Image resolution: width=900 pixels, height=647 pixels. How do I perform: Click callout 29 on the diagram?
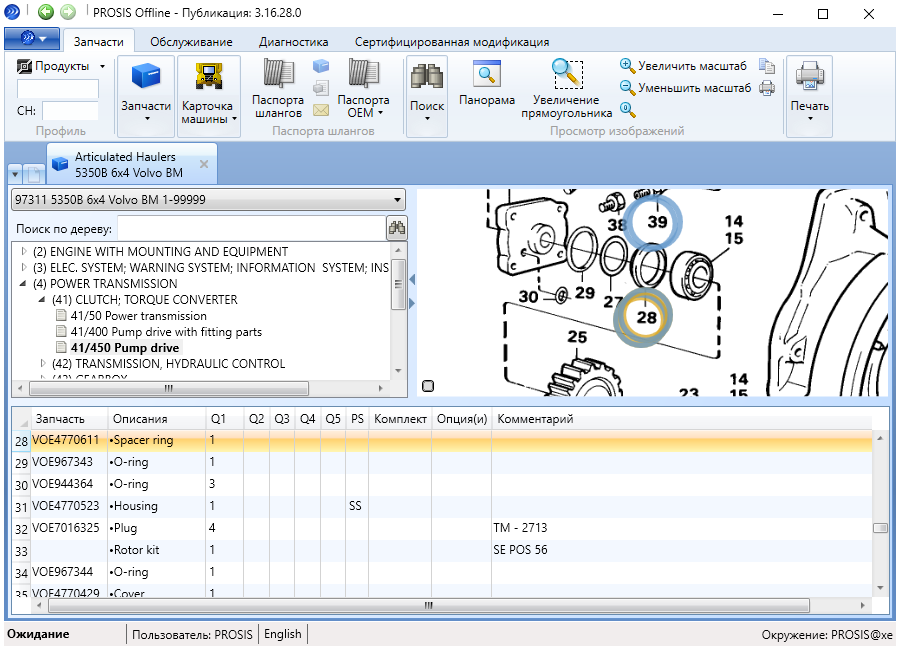(x=585, y=293)
